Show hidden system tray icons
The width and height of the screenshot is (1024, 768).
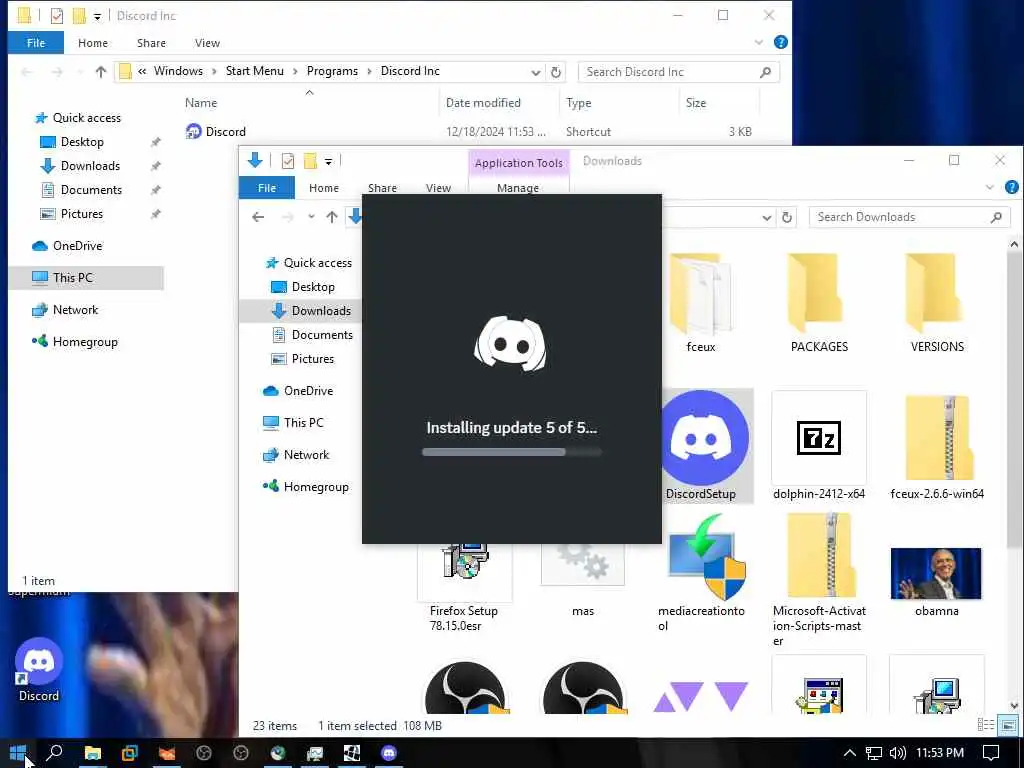[849, 753]
